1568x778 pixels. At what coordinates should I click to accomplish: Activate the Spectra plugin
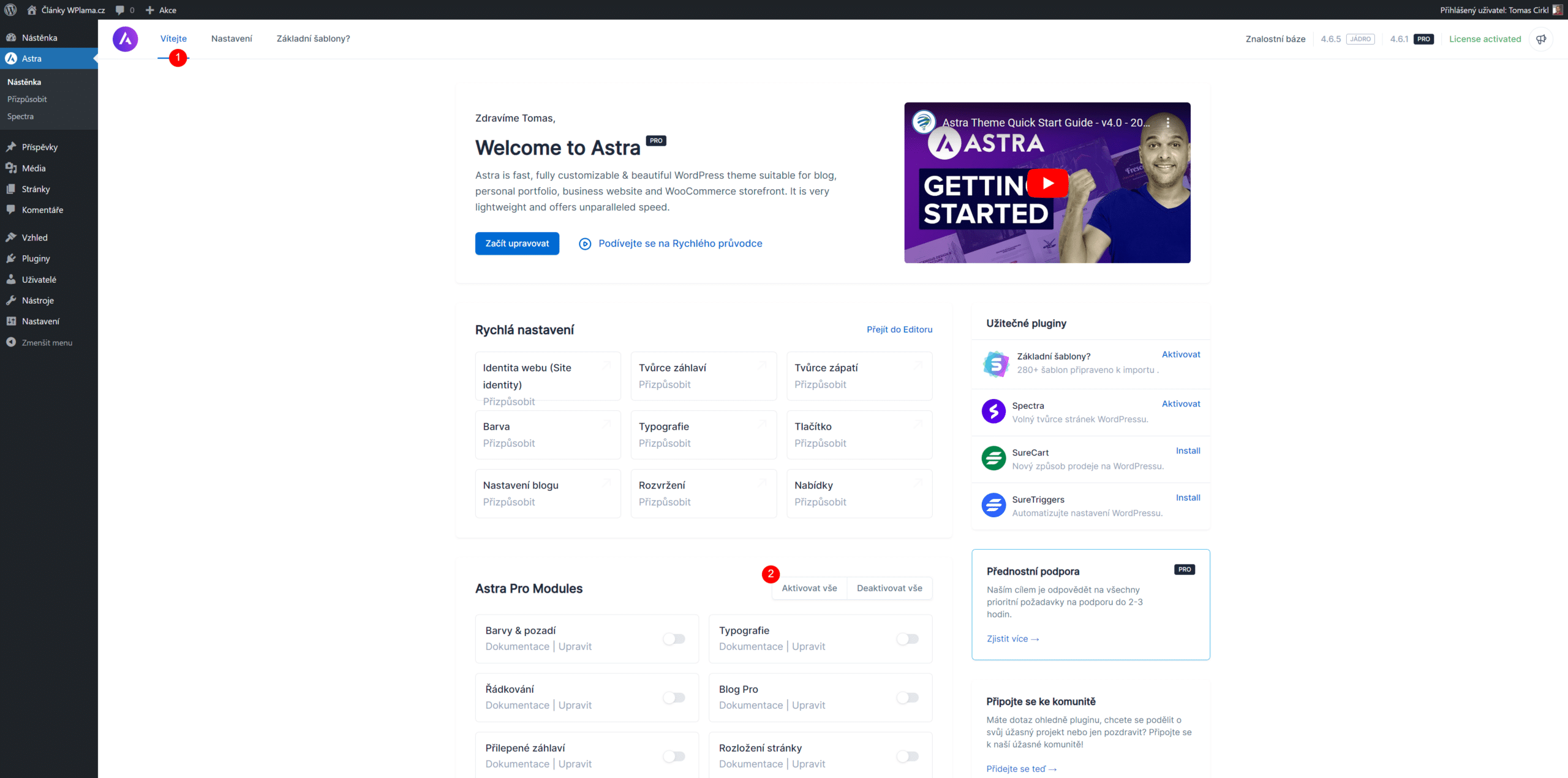[1181, 404]
